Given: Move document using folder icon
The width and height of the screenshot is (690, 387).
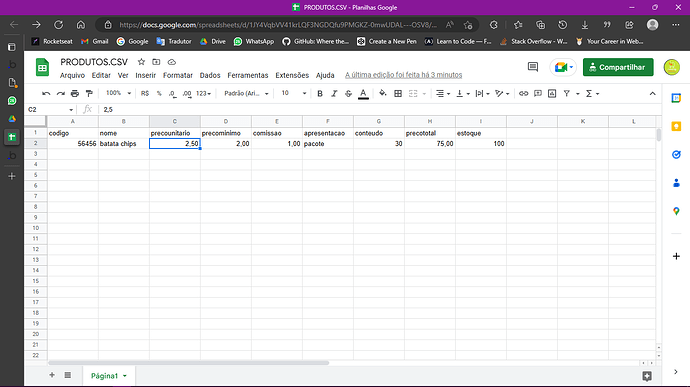Looking at the screenshot, I should [x=156, y=62].
